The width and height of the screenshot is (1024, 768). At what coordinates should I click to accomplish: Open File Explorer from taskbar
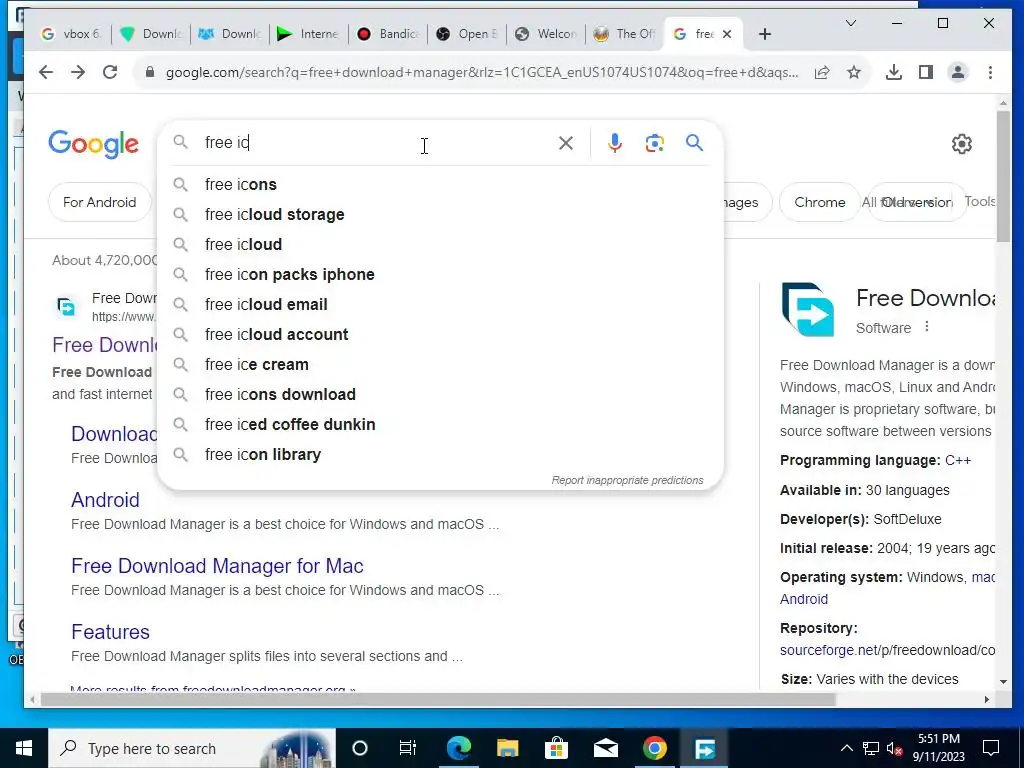[x=507, y=748]
